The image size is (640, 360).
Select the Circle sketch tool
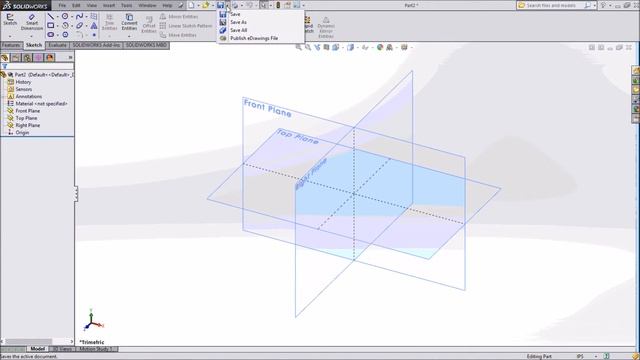tap(65, 16)
